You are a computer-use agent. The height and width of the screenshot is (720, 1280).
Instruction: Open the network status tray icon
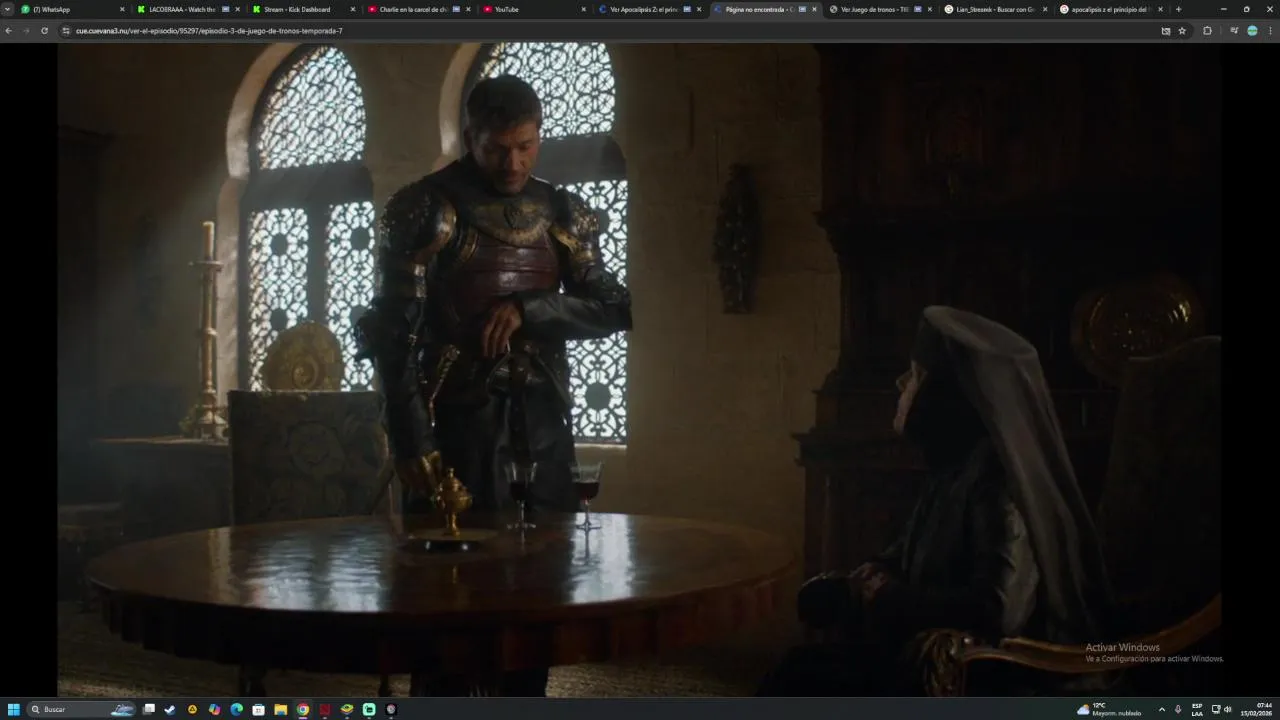pyautogui.click(x=1216, y=709)
